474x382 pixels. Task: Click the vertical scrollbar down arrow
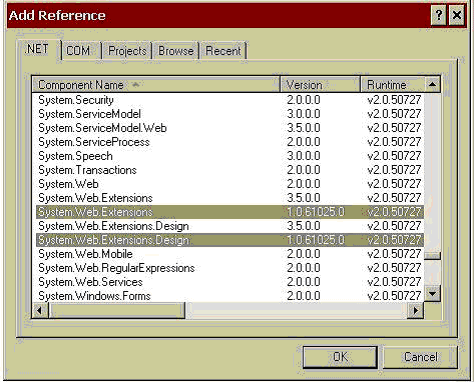coord(432,294)
